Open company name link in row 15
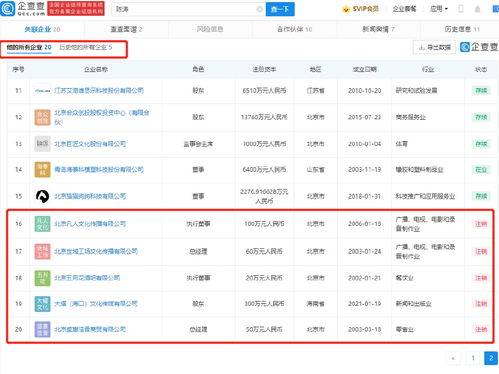This screenshot has height=374, width=499. click(90, 196)
